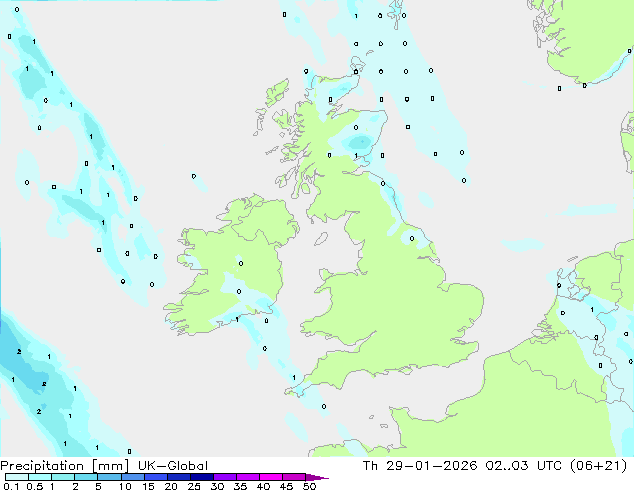Click the '(06+21)' forecast run label
This screenshot has width=634, height=490.
point(598,466)
